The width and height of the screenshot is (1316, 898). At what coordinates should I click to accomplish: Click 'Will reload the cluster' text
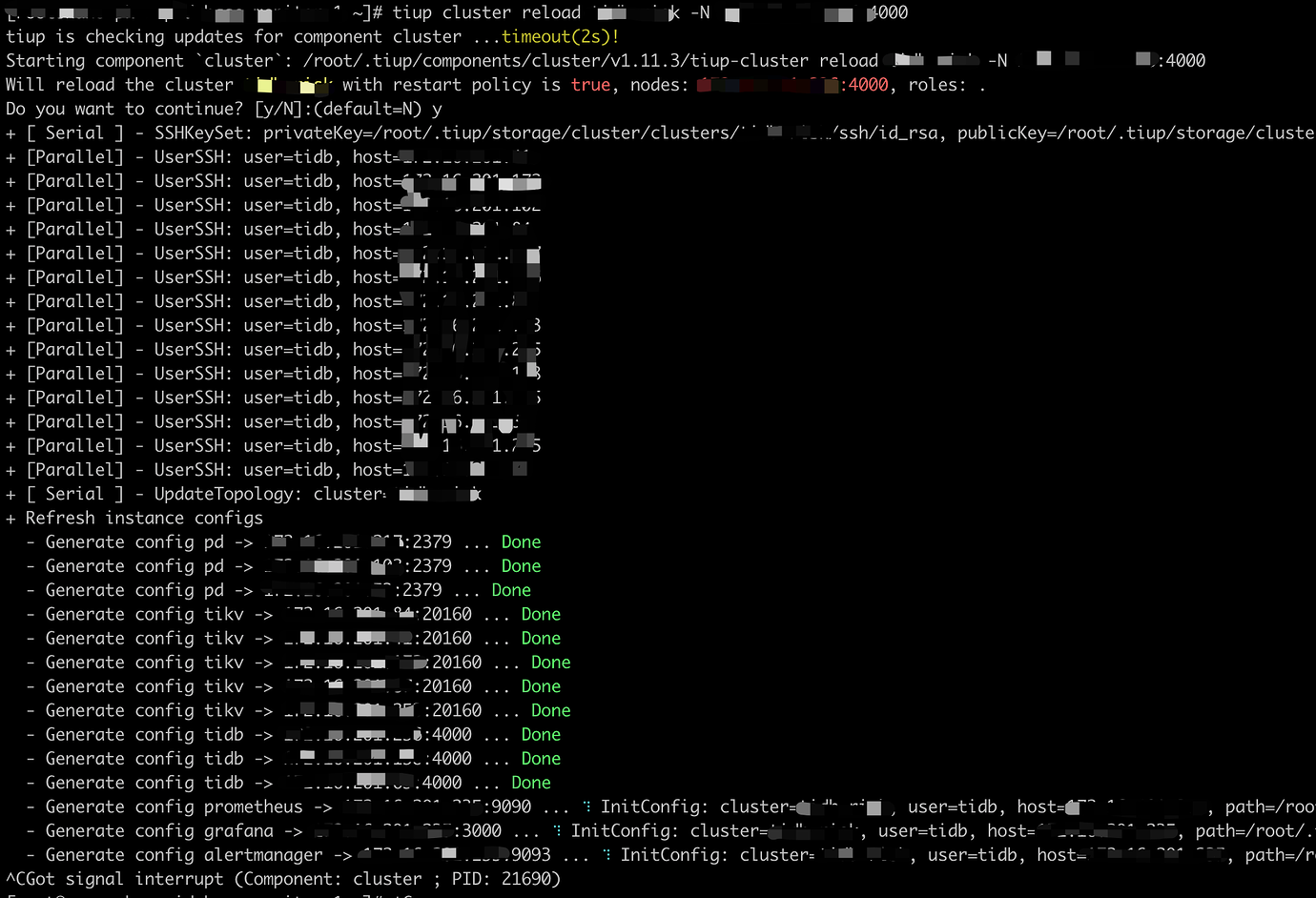coord(119,85)
